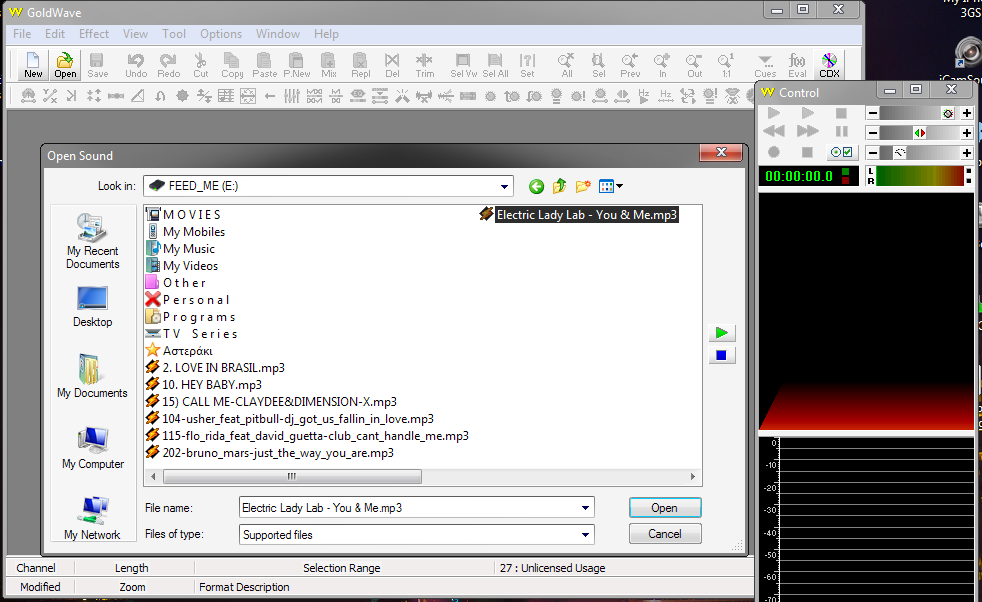This screenshot has width=982, height=602.
Task: Open the Effect menu
Action: pyautogui.click(x=93, y=34)
